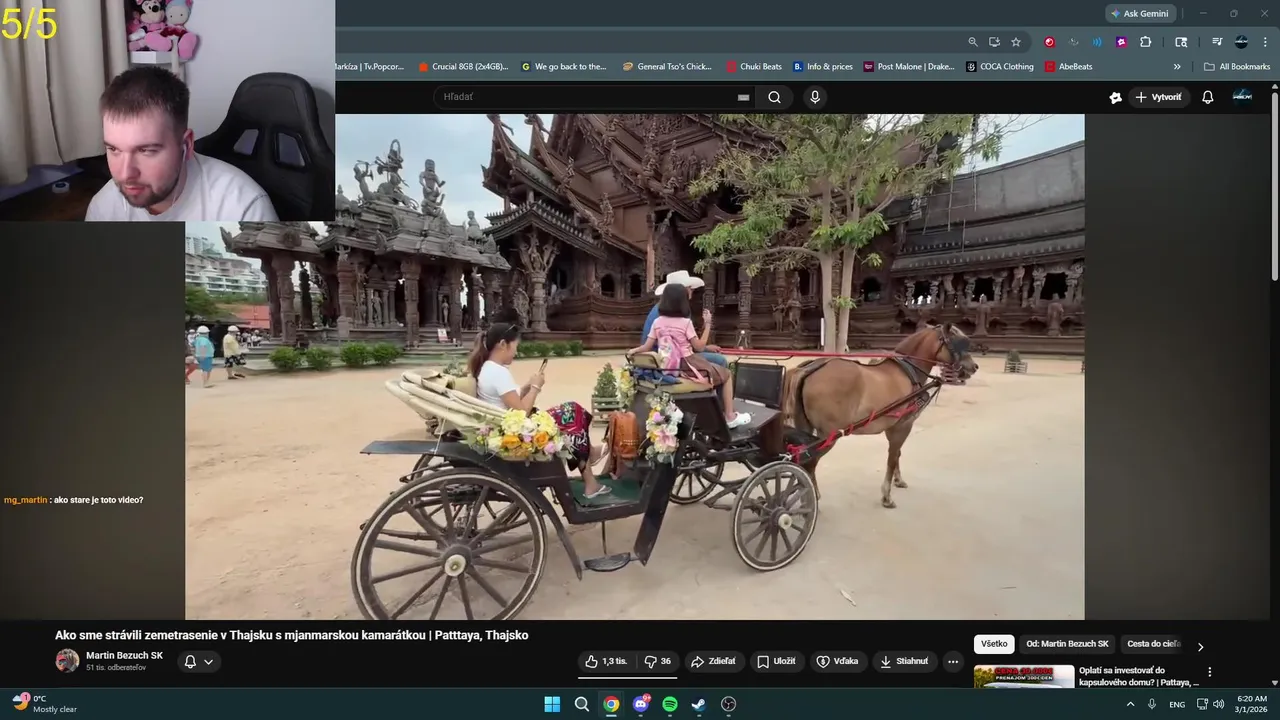The image size is (1280, 720).
Task: Bookmark this page with the star icon
Action: pos(1016,42)
